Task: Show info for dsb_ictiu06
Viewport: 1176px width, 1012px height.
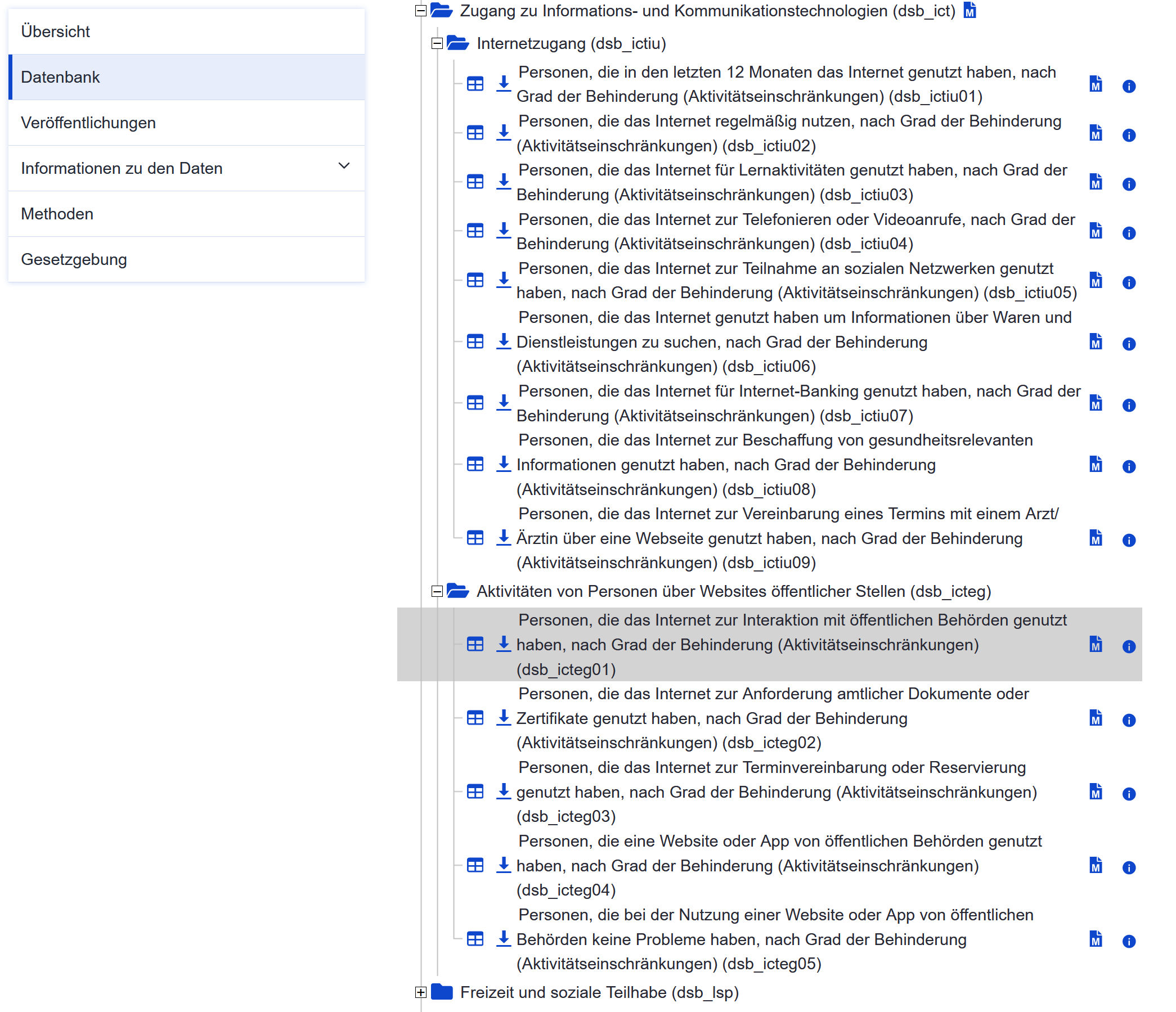Action: [1129, 344]
